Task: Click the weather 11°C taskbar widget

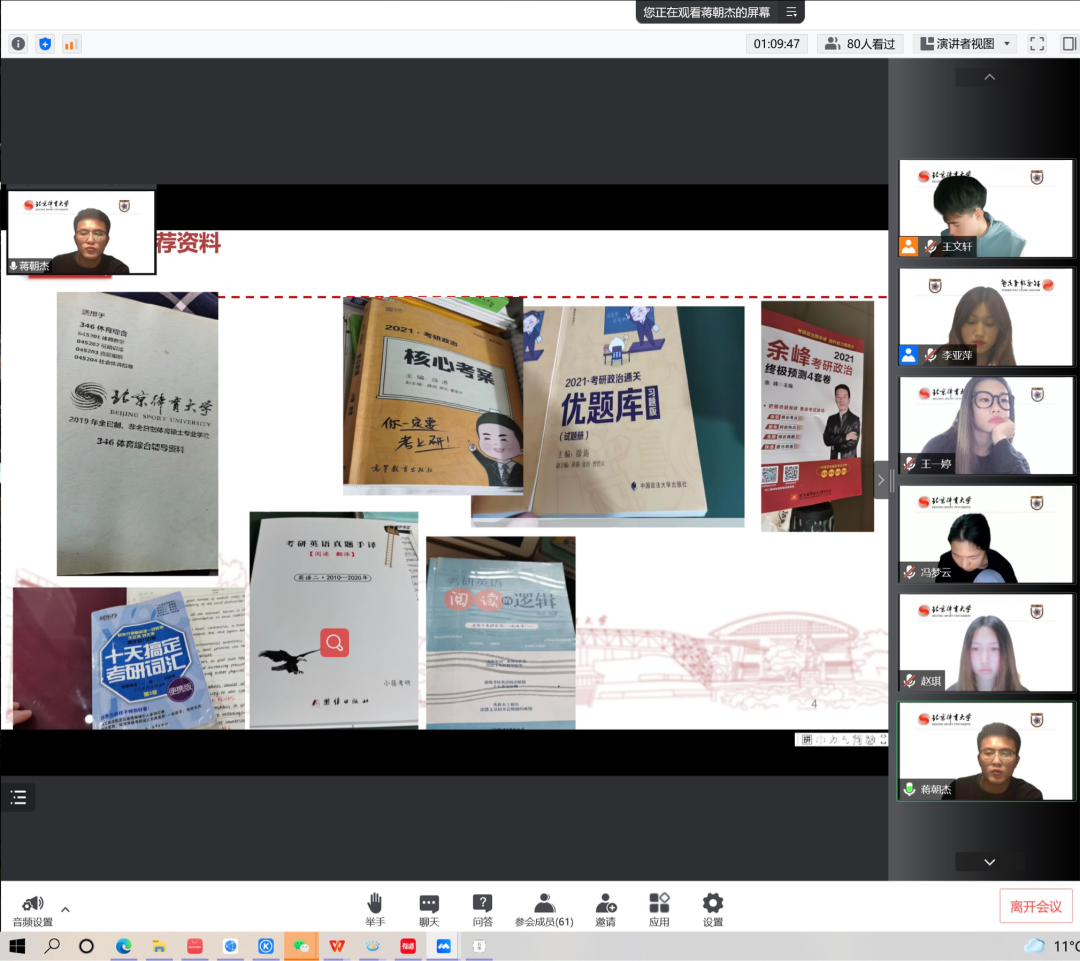Action: (1052, 947)
